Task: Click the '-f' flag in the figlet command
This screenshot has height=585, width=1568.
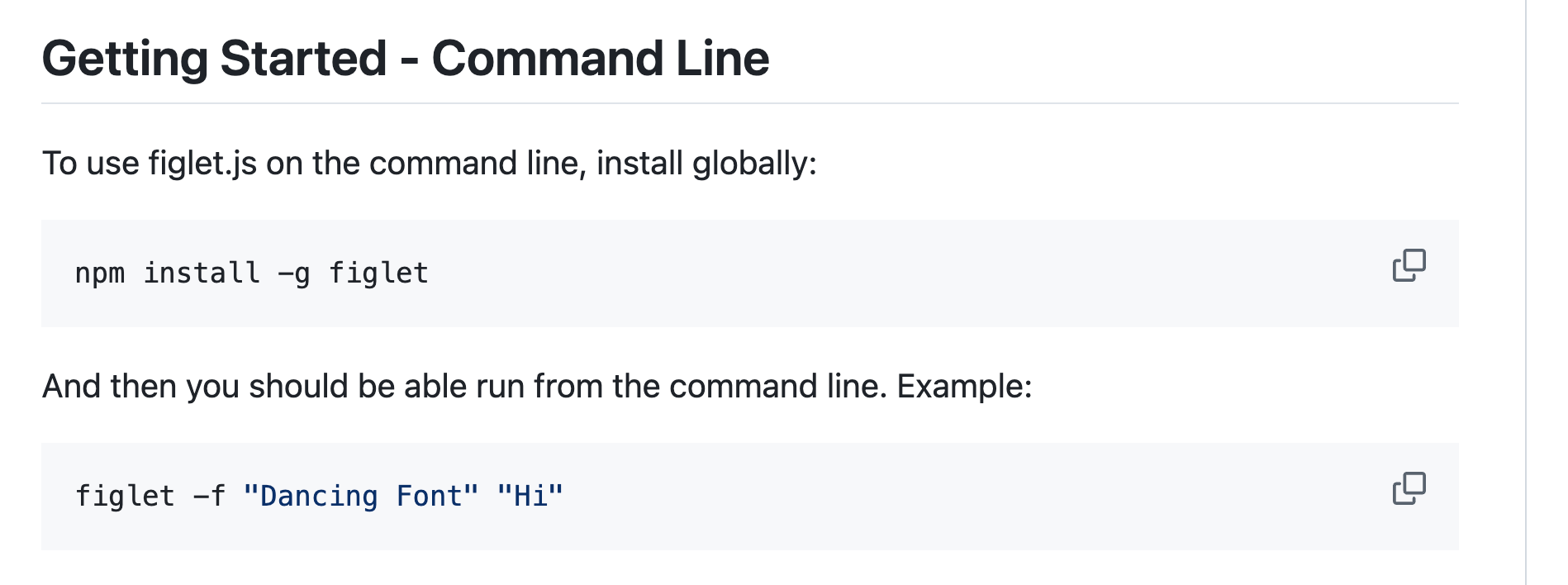Action: (x=209, y=496)
